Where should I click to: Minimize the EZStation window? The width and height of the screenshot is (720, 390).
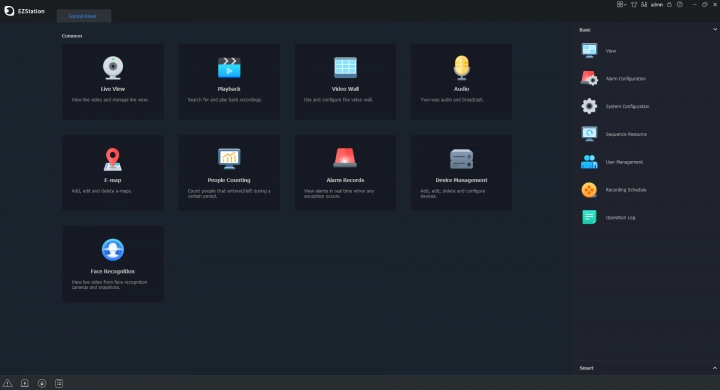coord(694,5)
